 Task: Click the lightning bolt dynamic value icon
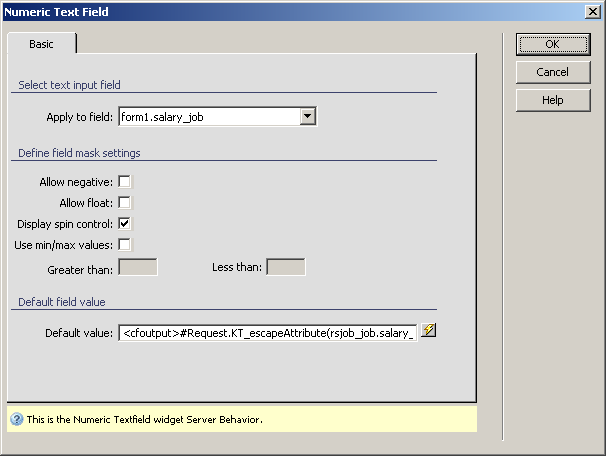pos(428,331)
